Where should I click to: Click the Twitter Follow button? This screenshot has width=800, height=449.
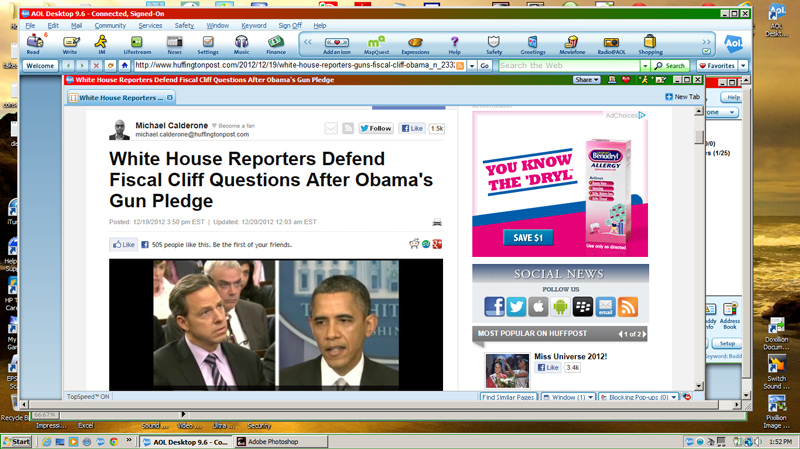click(x=376, y=129)
